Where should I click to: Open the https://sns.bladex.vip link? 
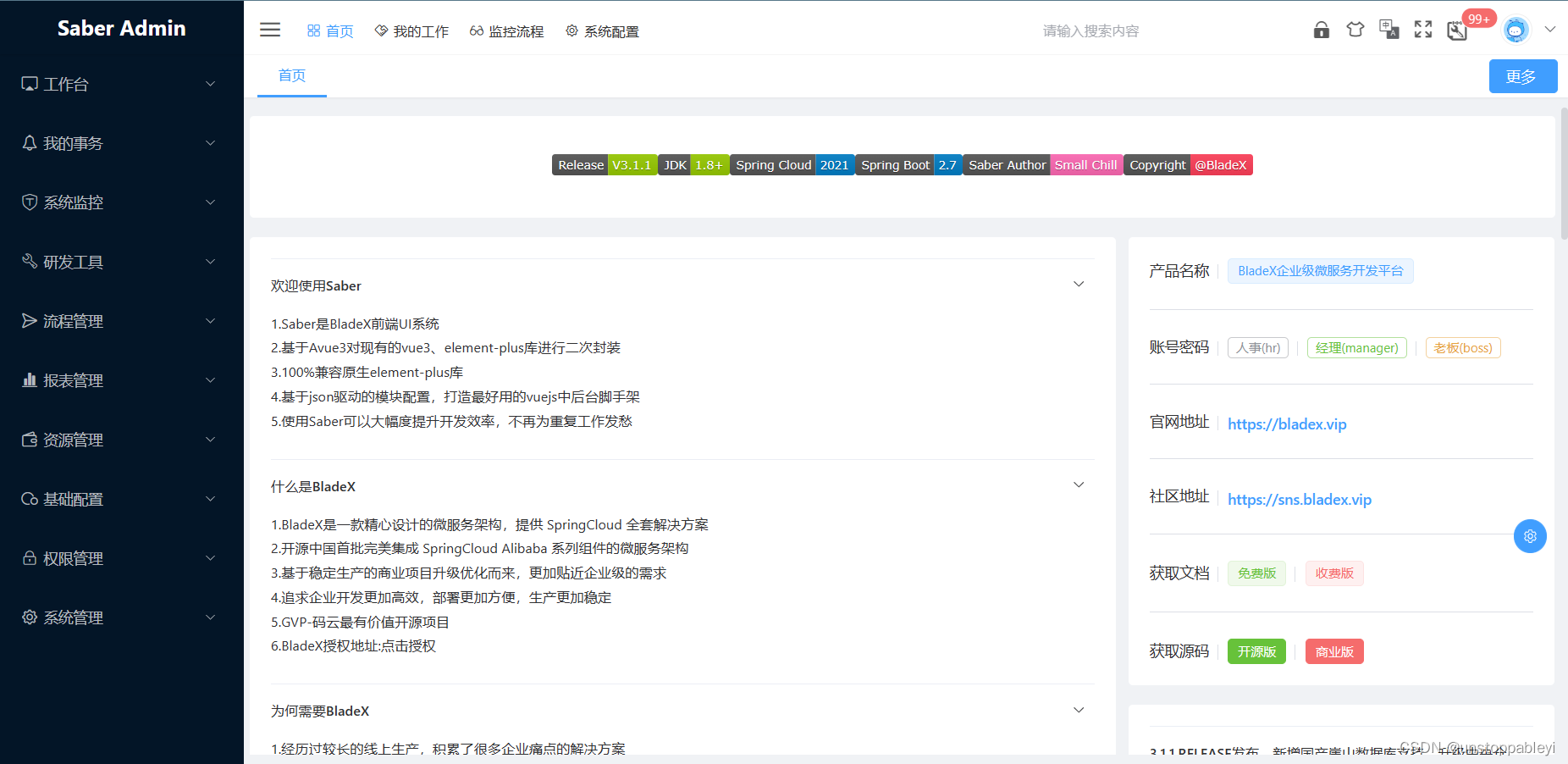tap(1300, 500)
